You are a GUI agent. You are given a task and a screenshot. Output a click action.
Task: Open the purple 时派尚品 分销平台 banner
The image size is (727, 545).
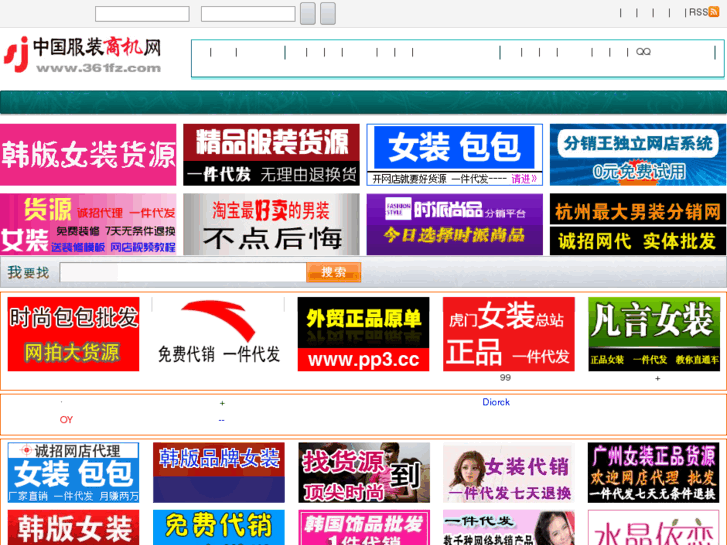[454, 224]
